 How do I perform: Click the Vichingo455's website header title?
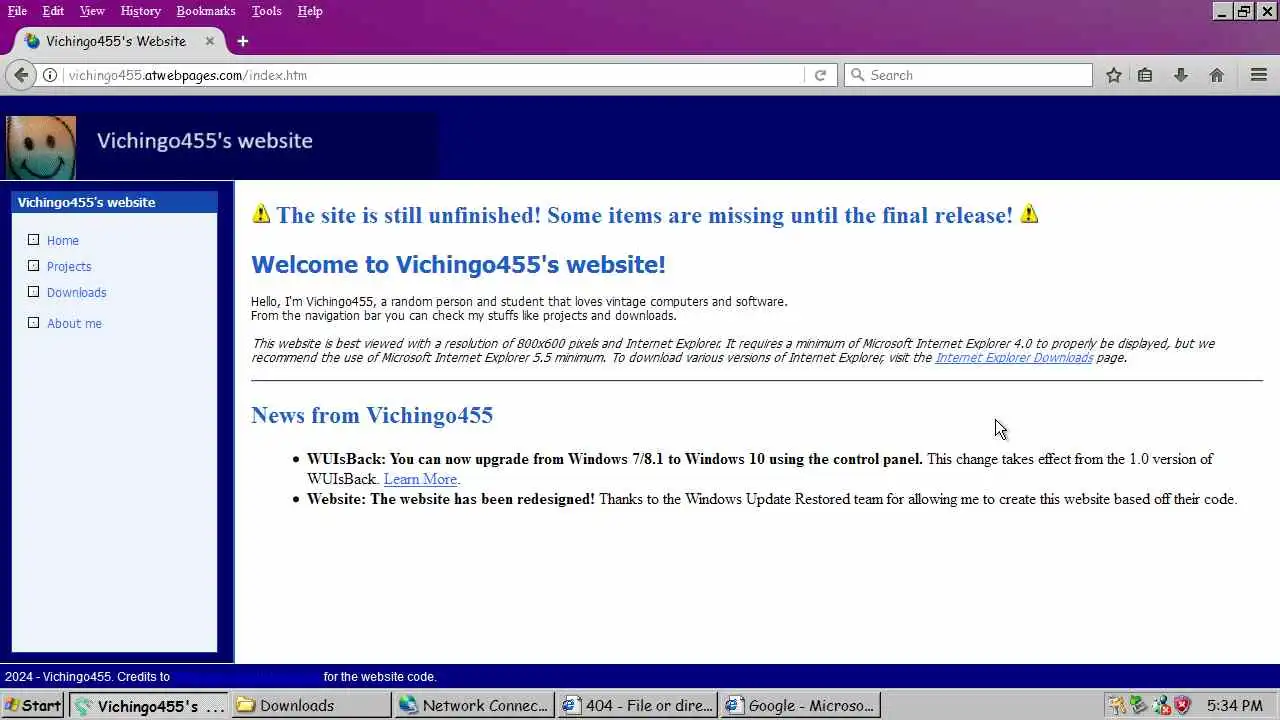pos(205,141)
